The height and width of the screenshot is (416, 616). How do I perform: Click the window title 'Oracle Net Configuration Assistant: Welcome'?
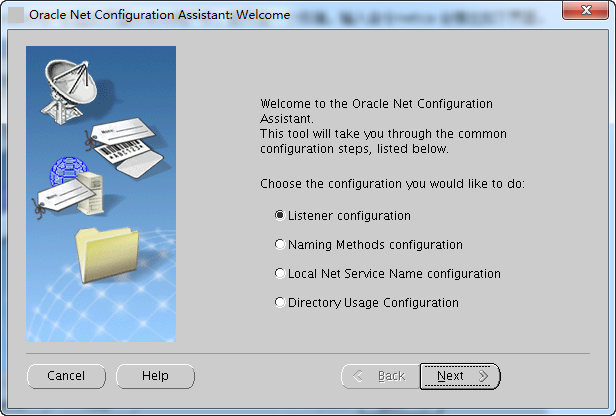(160, 15)
